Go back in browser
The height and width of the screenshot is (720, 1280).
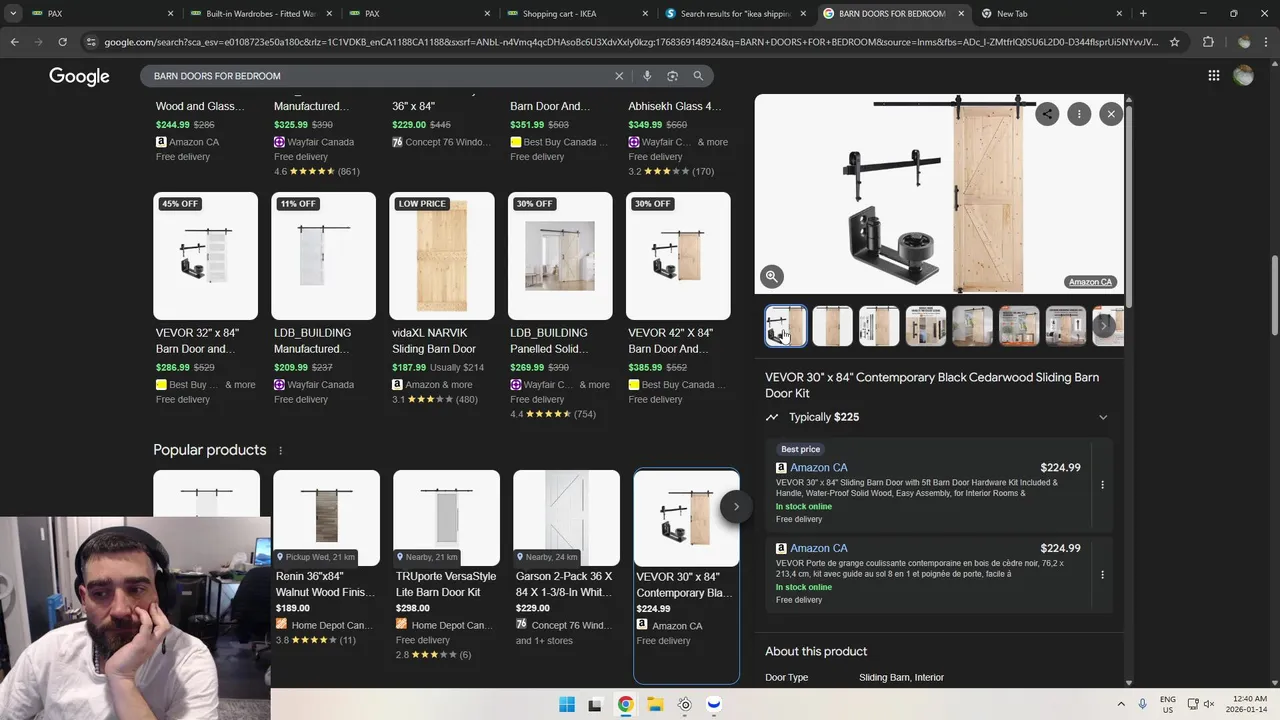pos(15,42)
